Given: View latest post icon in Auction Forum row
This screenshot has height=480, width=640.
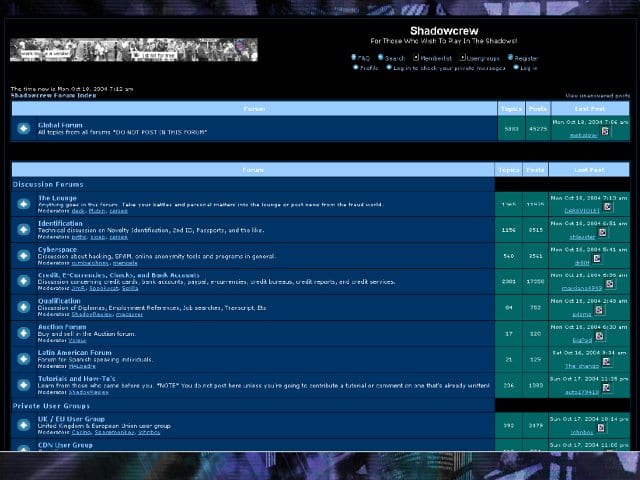Looking at the screenshot, I should (599, 336).
